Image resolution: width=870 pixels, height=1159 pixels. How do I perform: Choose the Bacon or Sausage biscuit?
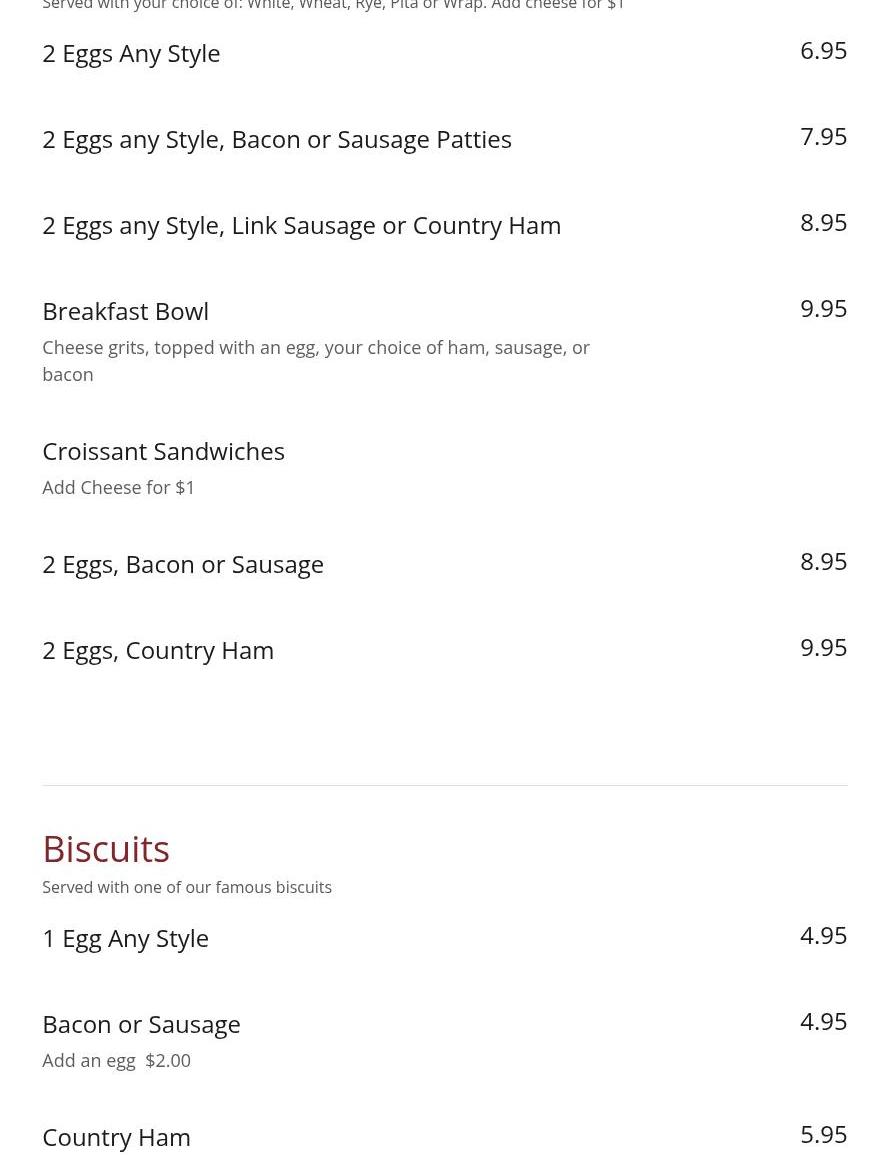pos(141,1024)
